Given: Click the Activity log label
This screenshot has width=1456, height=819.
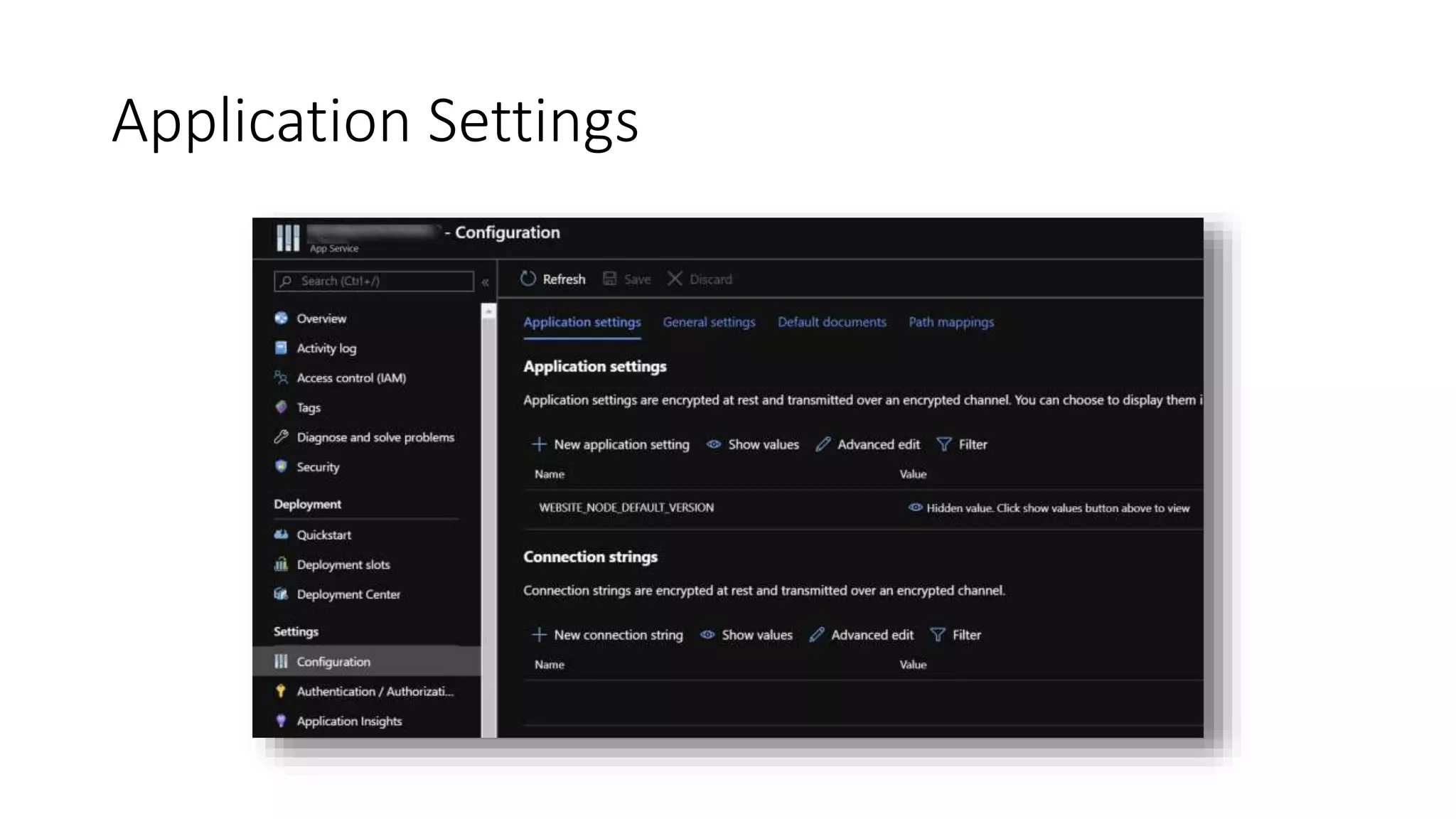Looking at the screenshot, I should pyautogui.click(x=326, y=348).
